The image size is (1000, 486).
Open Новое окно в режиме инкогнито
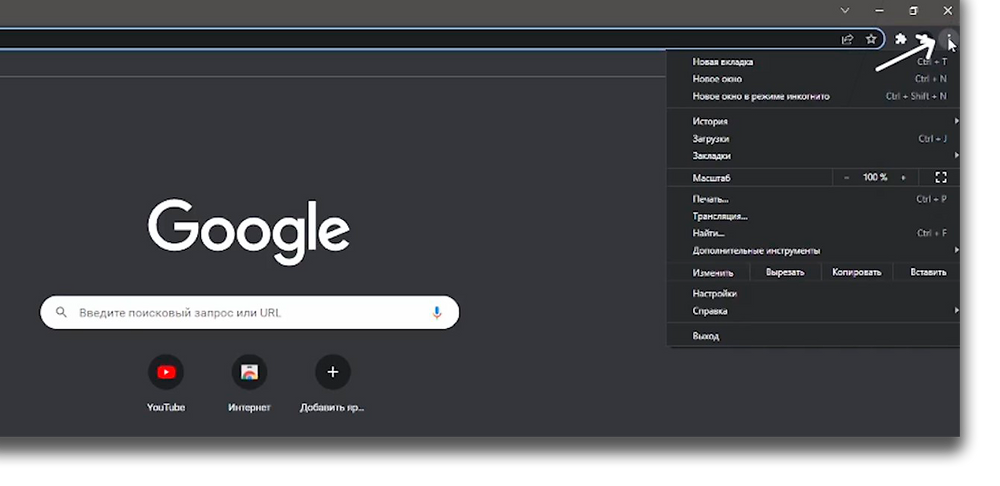point(813,96)
